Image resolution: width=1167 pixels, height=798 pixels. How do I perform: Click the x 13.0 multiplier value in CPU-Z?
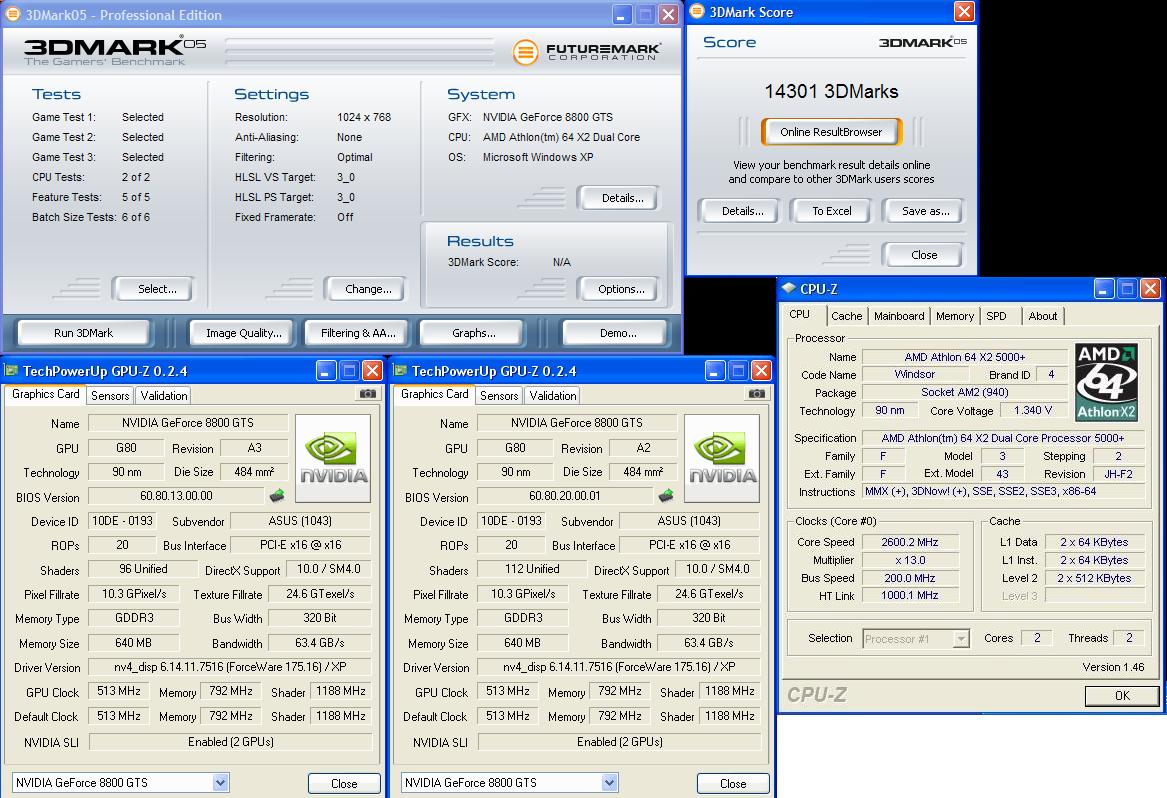click(x=909, y=560)
